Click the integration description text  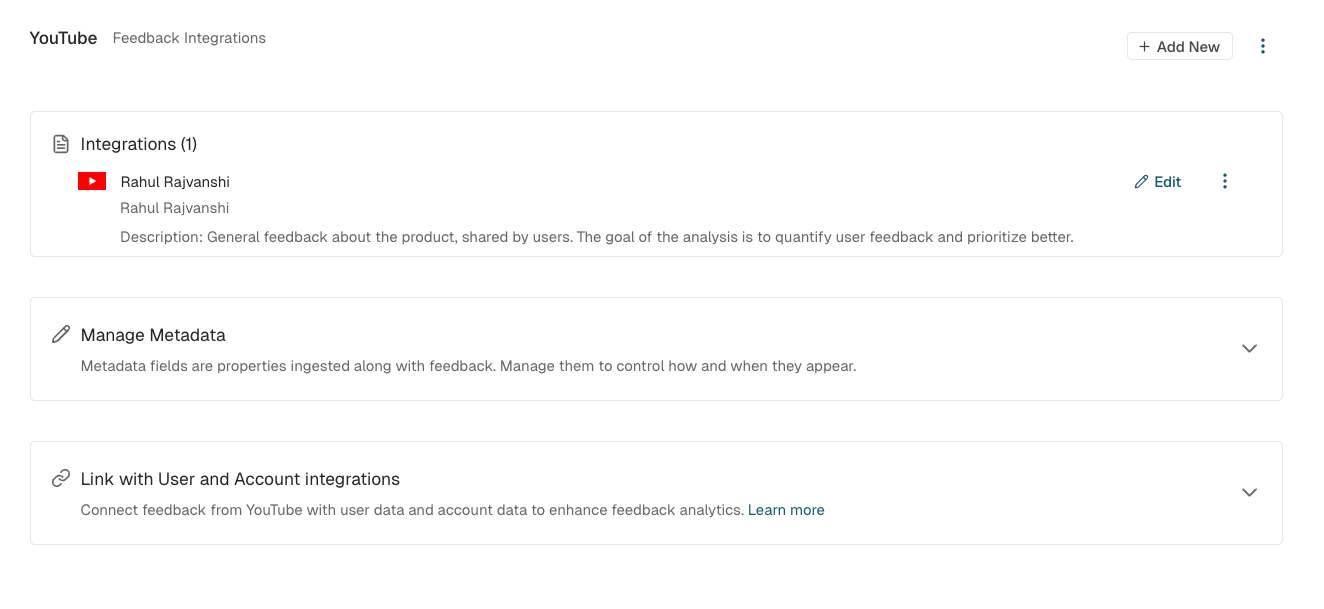(597, 238)
